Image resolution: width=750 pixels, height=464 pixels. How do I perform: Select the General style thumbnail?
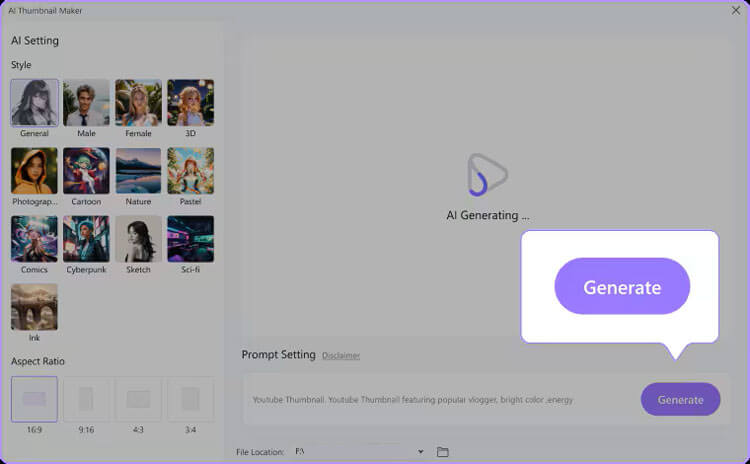[34, 102]
